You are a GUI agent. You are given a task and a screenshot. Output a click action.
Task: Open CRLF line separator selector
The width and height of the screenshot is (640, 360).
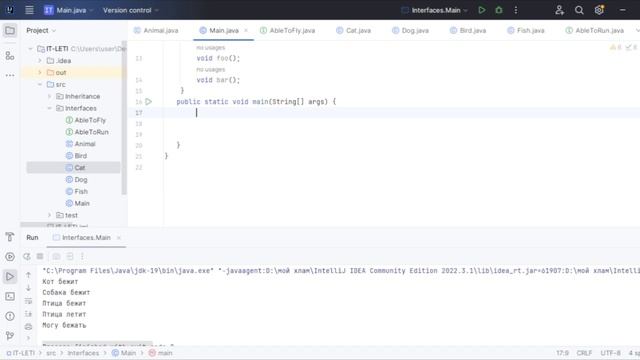pos(584,353)
